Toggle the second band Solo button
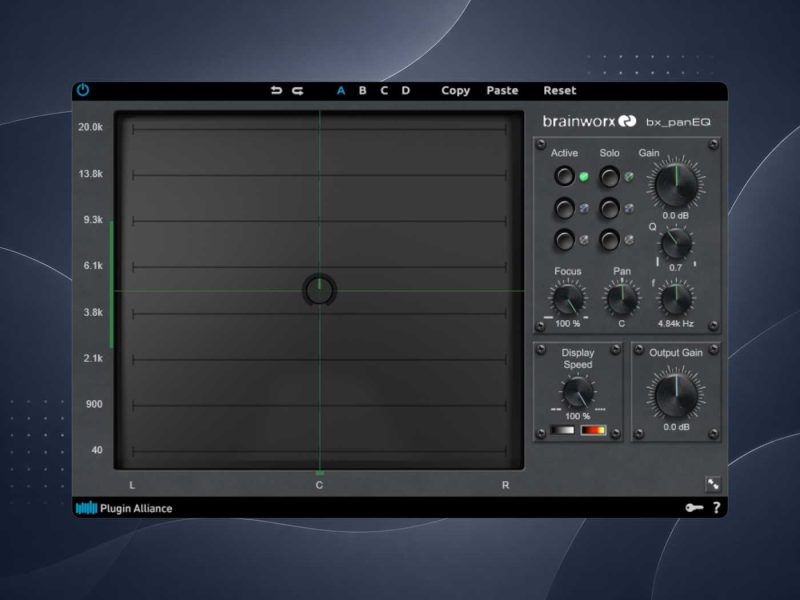Screen dimensions: 800x600 click(x=609, y=208)
